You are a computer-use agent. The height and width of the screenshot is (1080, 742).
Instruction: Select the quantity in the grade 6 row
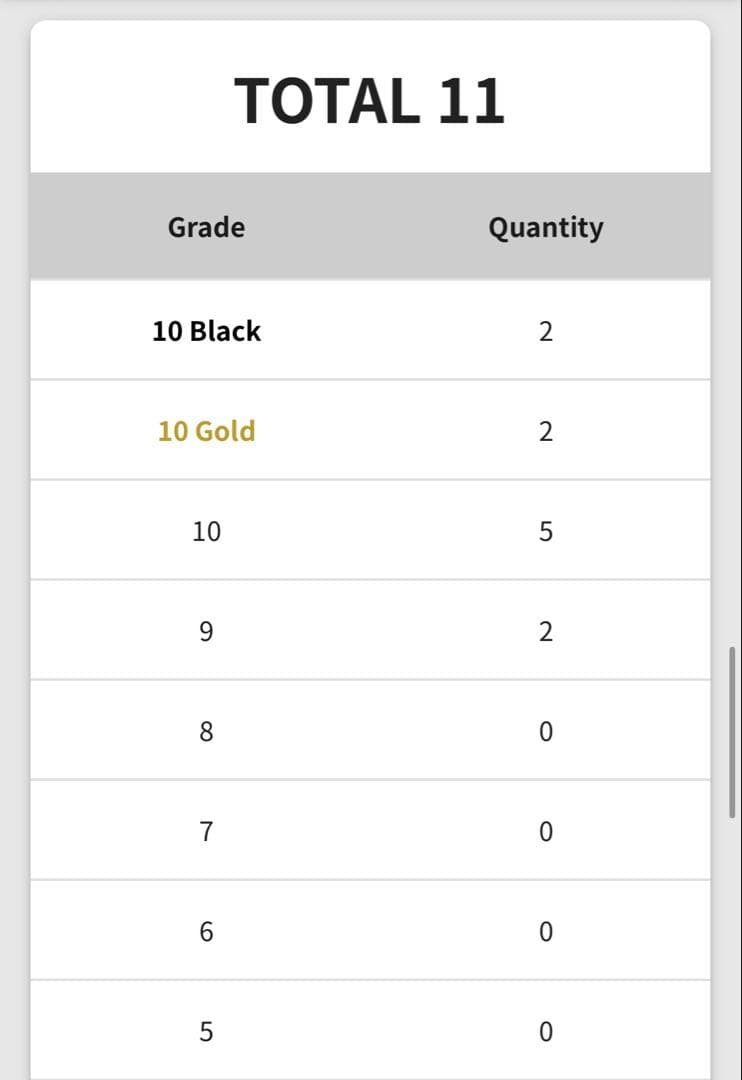click(545, 931)
